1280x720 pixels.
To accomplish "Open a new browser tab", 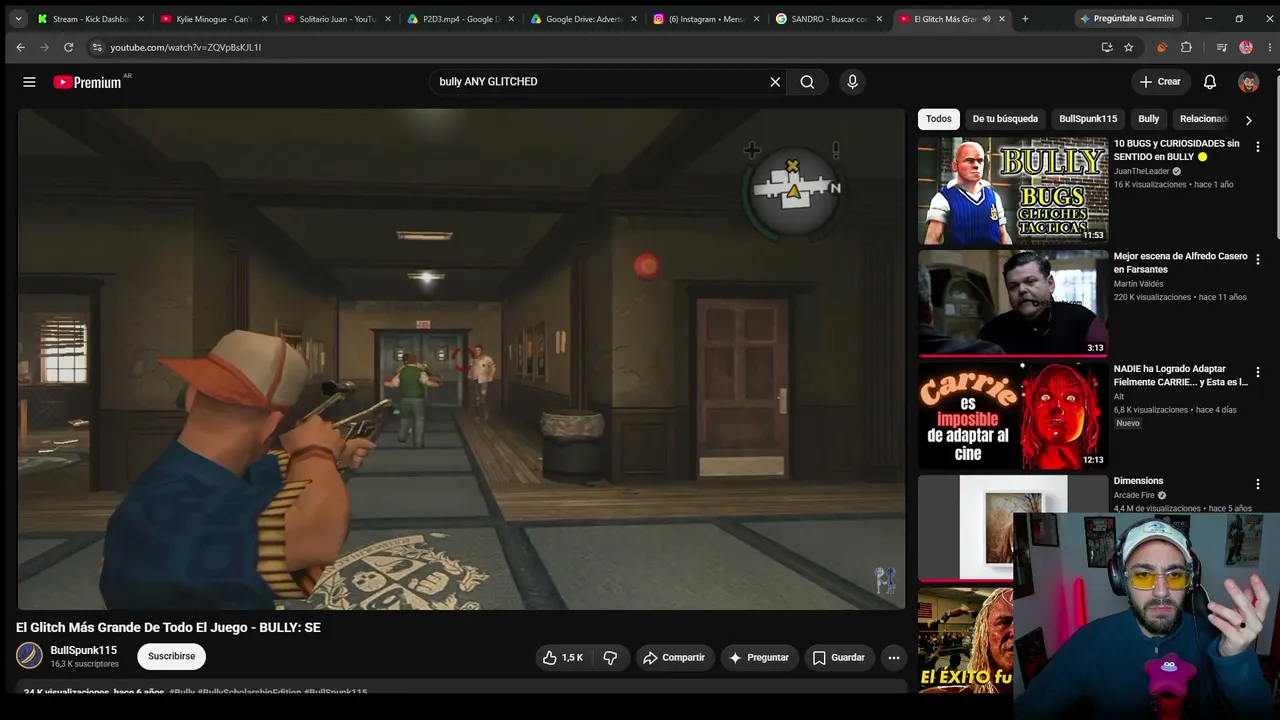I will [1025, 19].
